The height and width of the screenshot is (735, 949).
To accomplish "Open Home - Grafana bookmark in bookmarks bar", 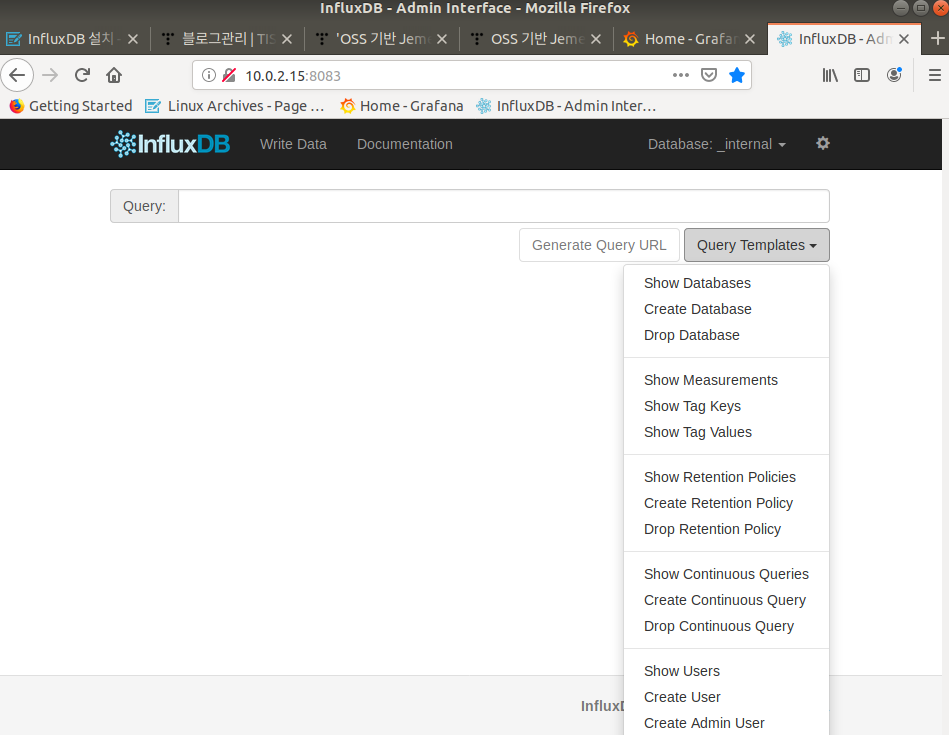I will [402, 106].
